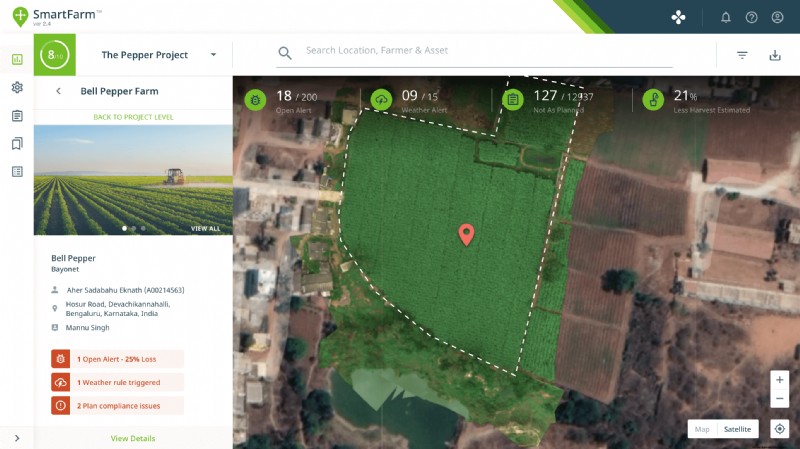Viewport: 800px width, 449px height.
Task: Expand The Pepper Project dropdown
Action: pyautogui.click(x=213, y=55)
